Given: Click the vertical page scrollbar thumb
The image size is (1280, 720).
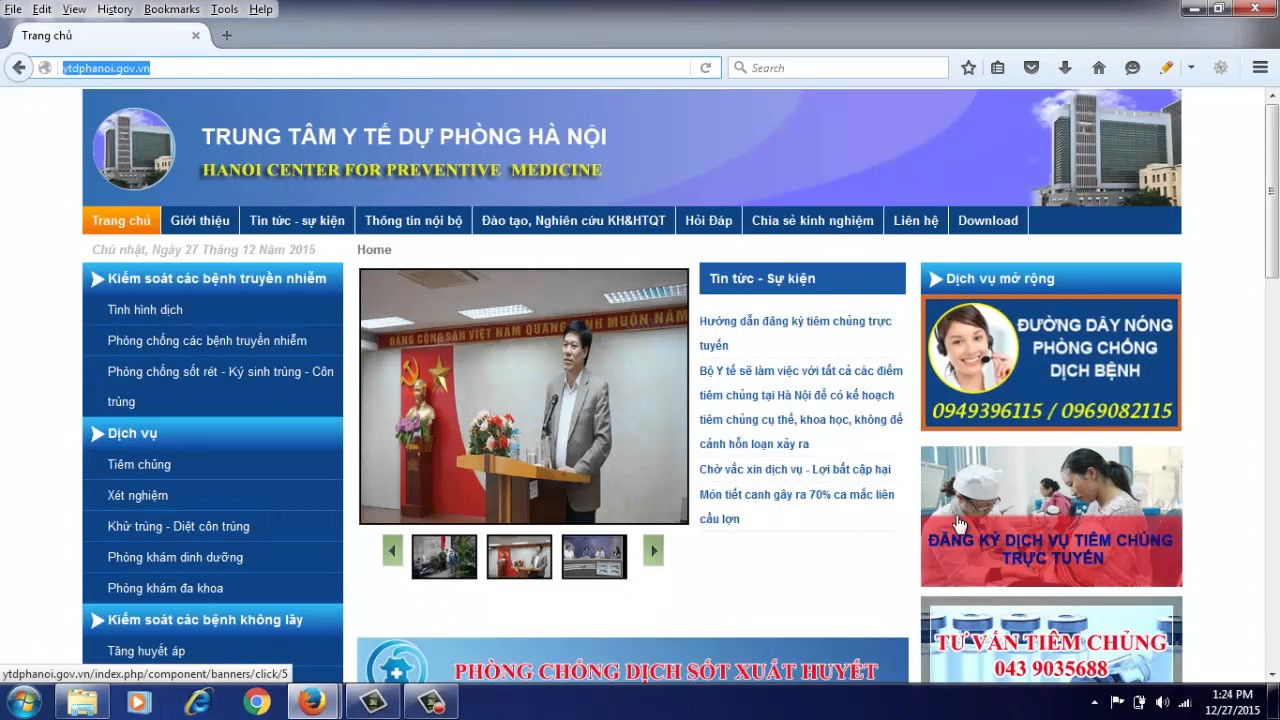Looking at the screenshot, I should [1271, 190].
